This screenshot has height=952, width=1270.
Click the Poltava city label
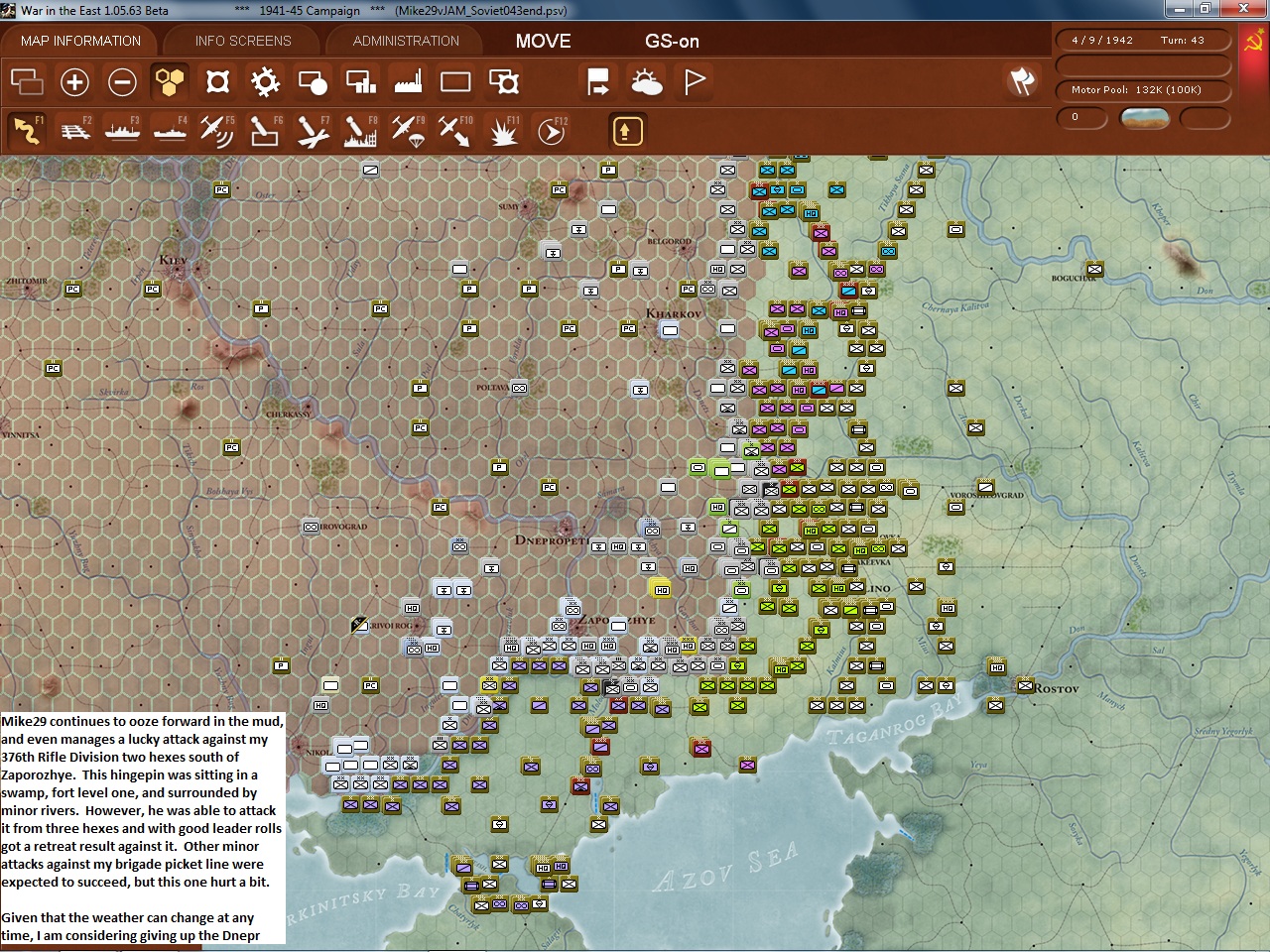(x=492, y=388)
